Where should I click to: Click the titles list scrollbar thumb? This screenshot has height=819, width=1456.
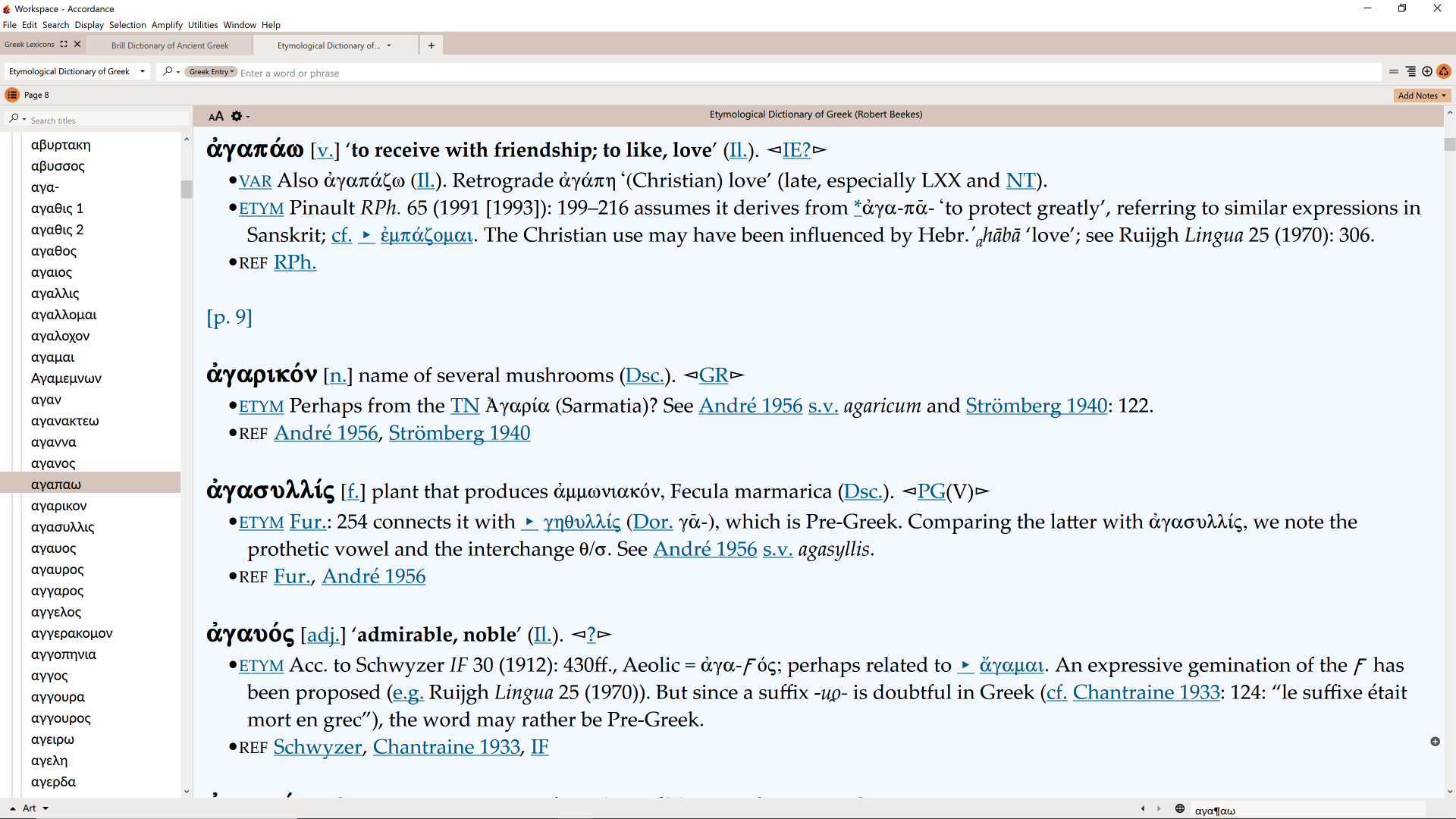tap(186, 189)
